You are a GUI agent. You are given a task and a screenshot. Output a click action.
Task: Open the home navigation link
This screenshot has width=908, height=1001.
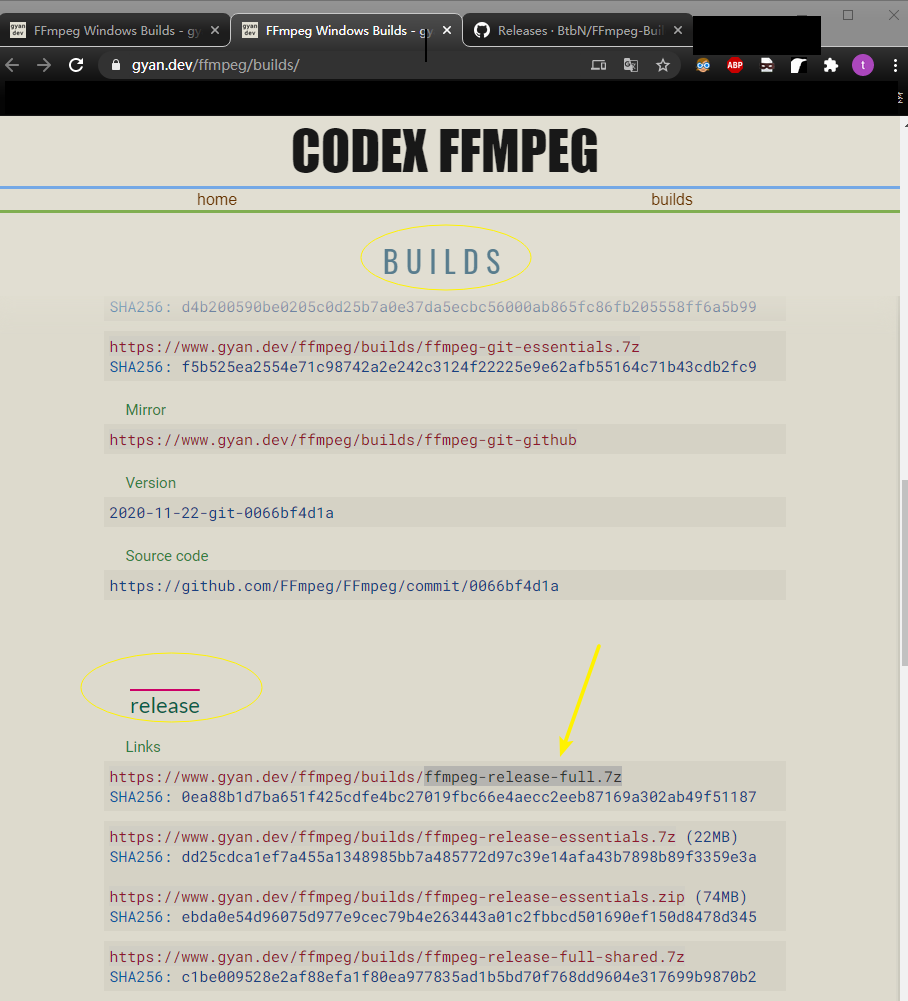(217, 200)
